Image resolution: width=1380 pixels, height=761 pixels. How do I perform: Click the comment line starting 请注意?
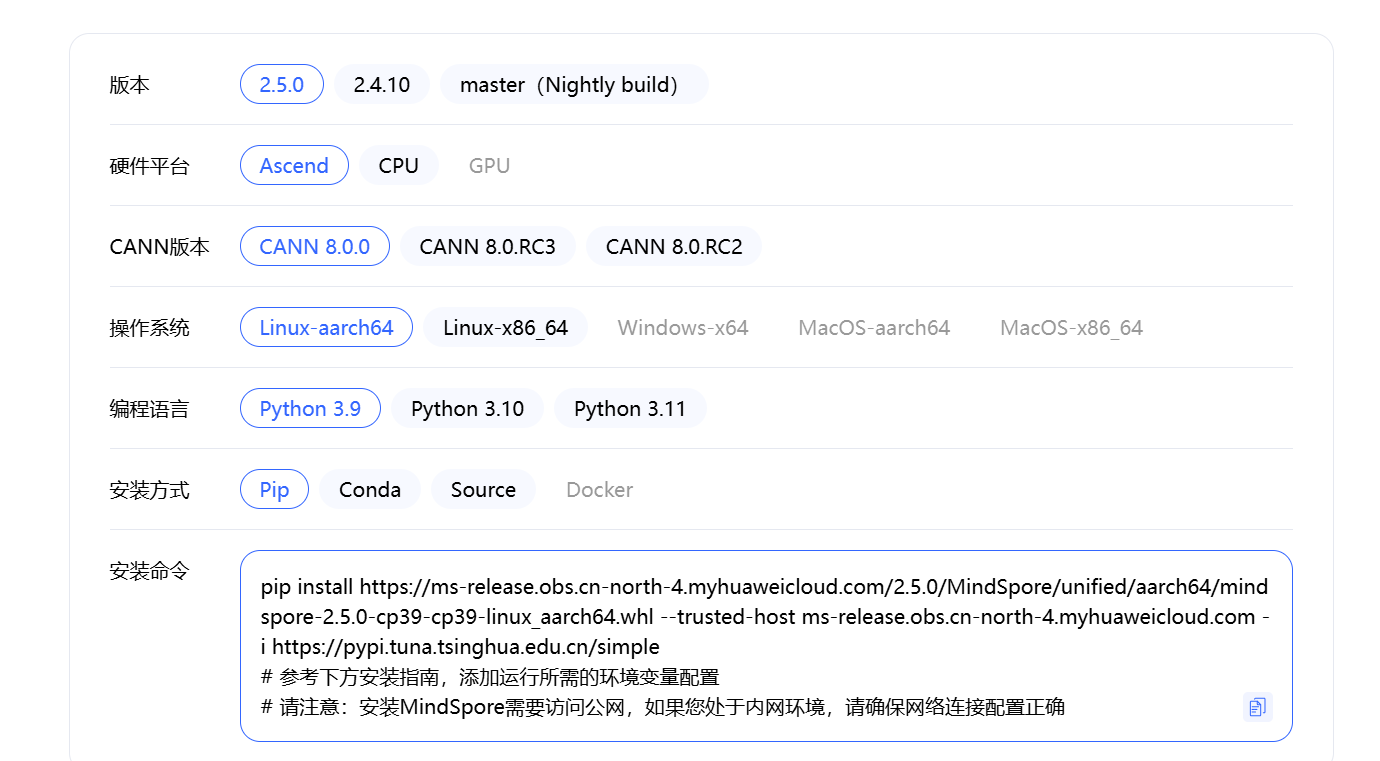pyautogui.click(x=663, y=707)
